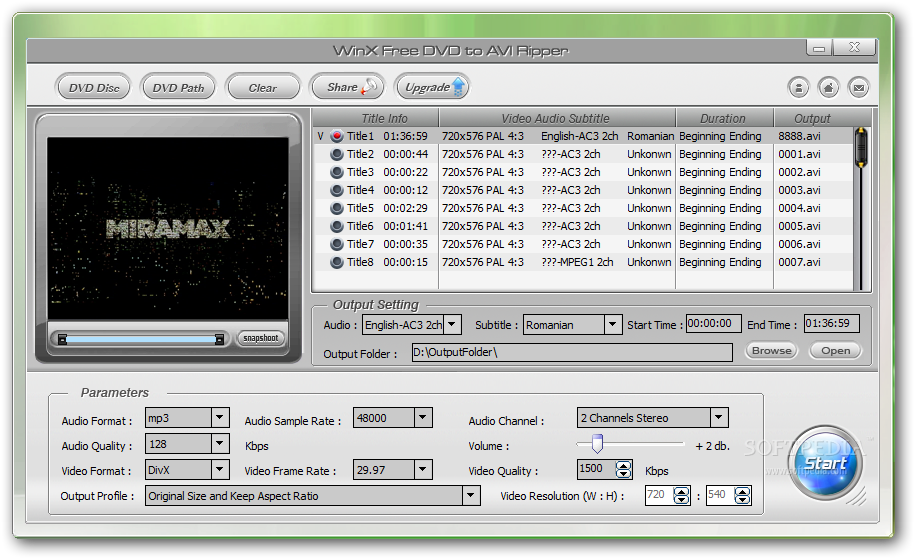Select the Title4 radio button
The height and width of the screenshot is (559, 915).
pyautogui.click(x=337, y=190)
